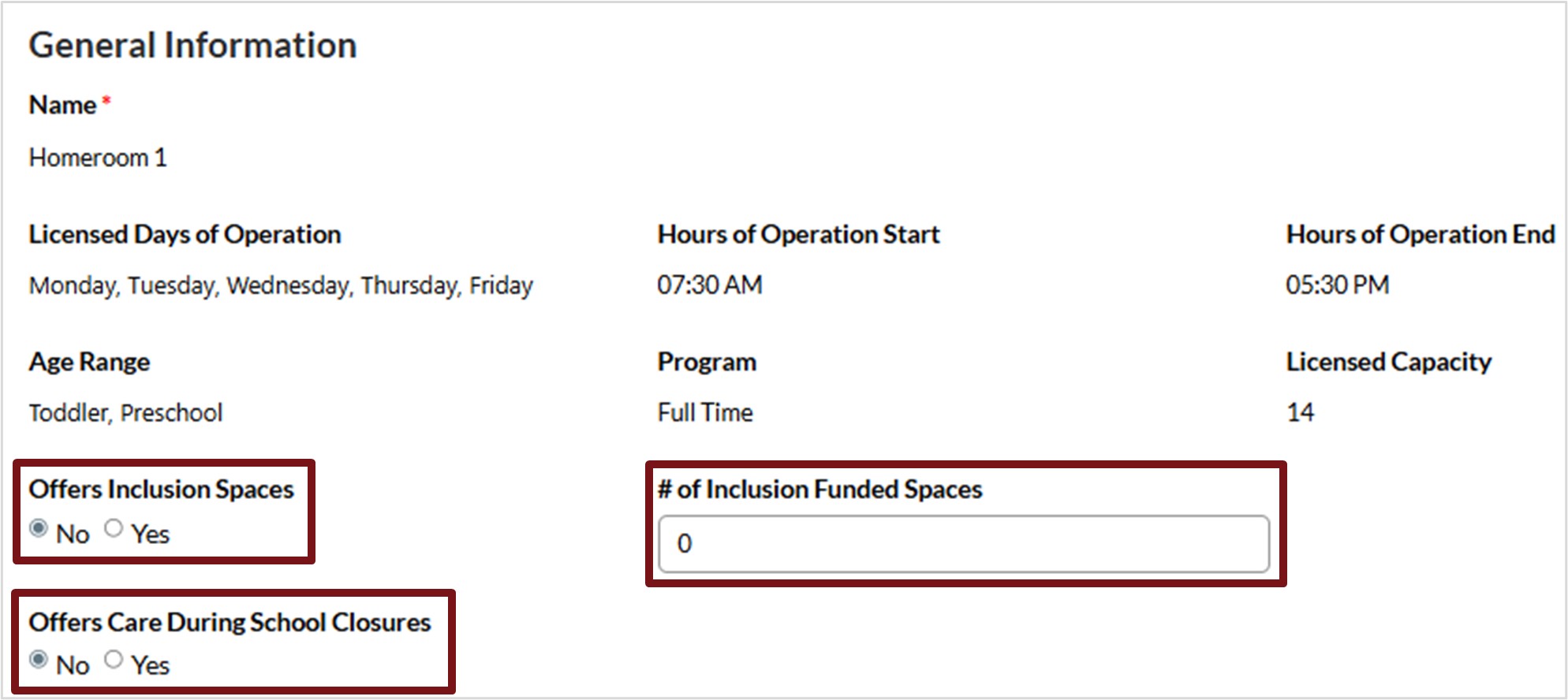Click the Homeroom 1 name value
The image size is (1568, 700).
tap(98, 158)
